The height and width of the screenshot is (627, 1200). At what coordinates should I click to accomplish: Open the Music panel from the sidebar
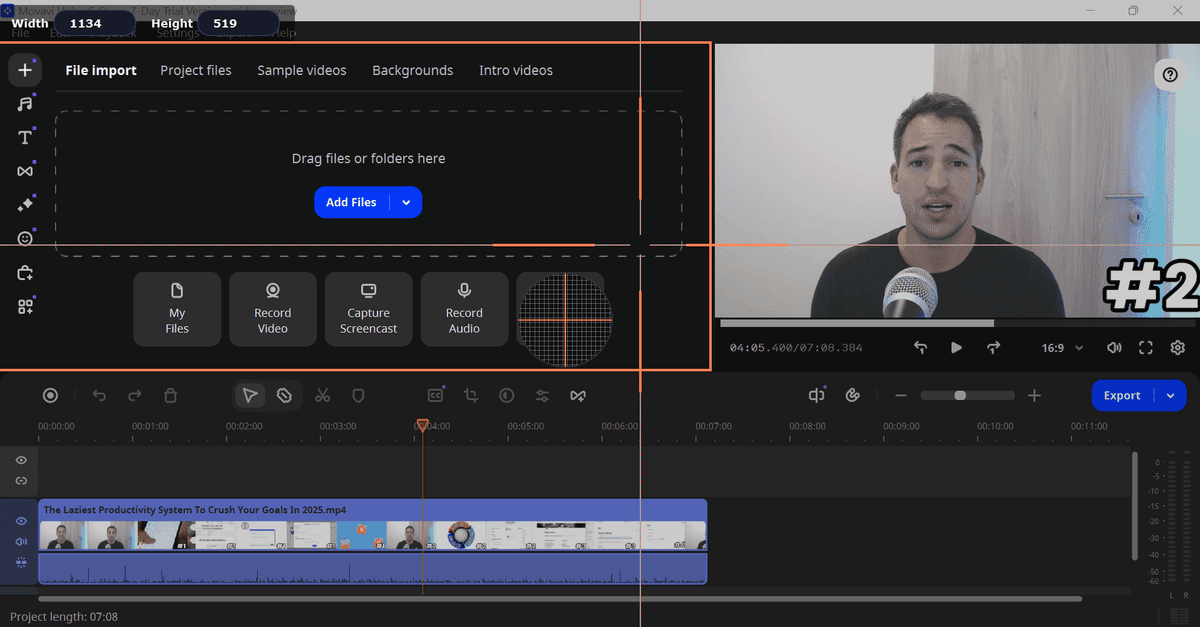point(25,103)
